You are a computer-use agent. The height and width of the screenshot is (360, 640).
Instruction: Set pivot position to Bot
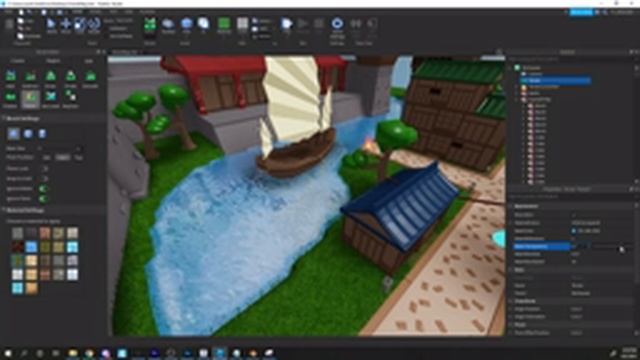[x=47, y=158]
